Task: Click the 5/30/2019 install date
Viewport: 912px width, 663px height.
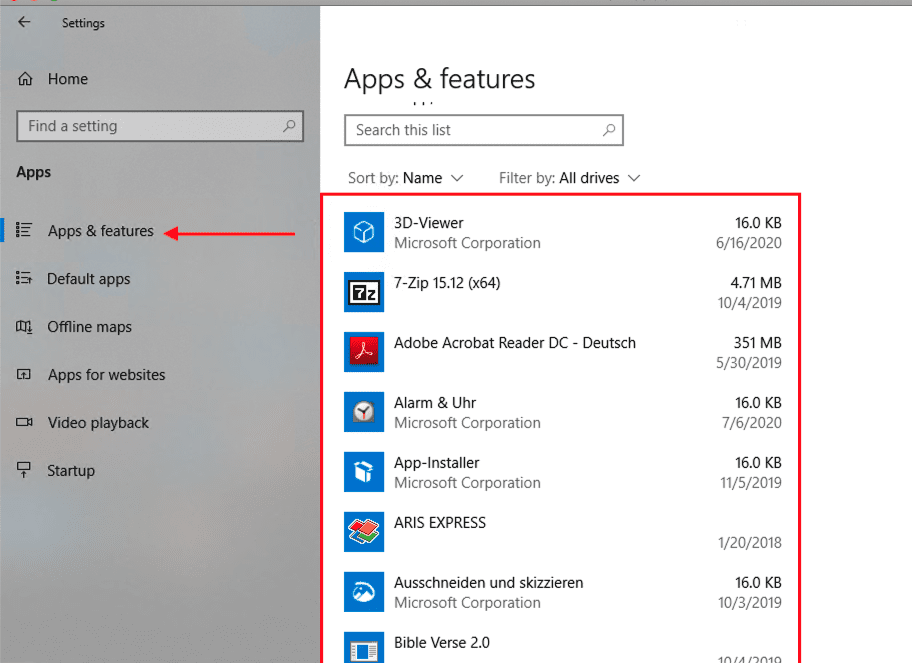Action: click(x=749, y=363)
